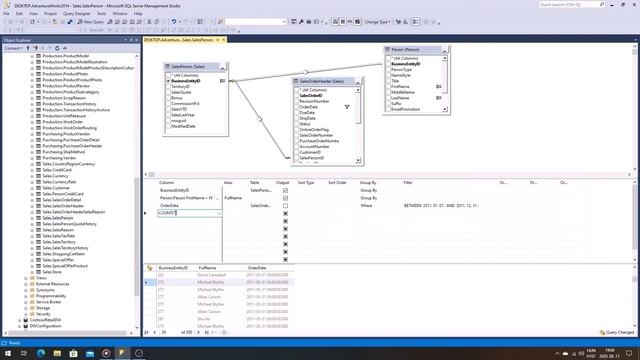Go to the next record in results navigation
The image size is (640, 360).
click(x=199, y=333)
